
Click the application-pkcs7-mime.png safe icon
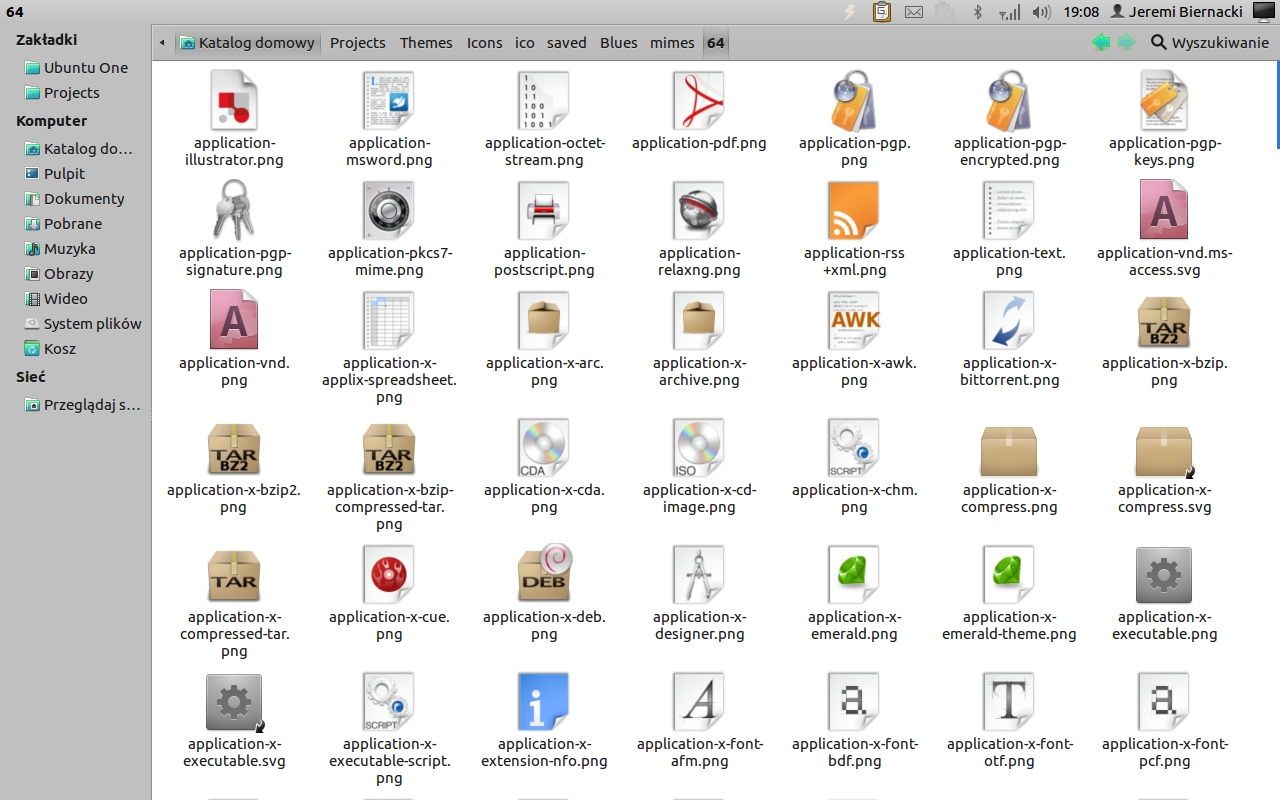[389, 210]
